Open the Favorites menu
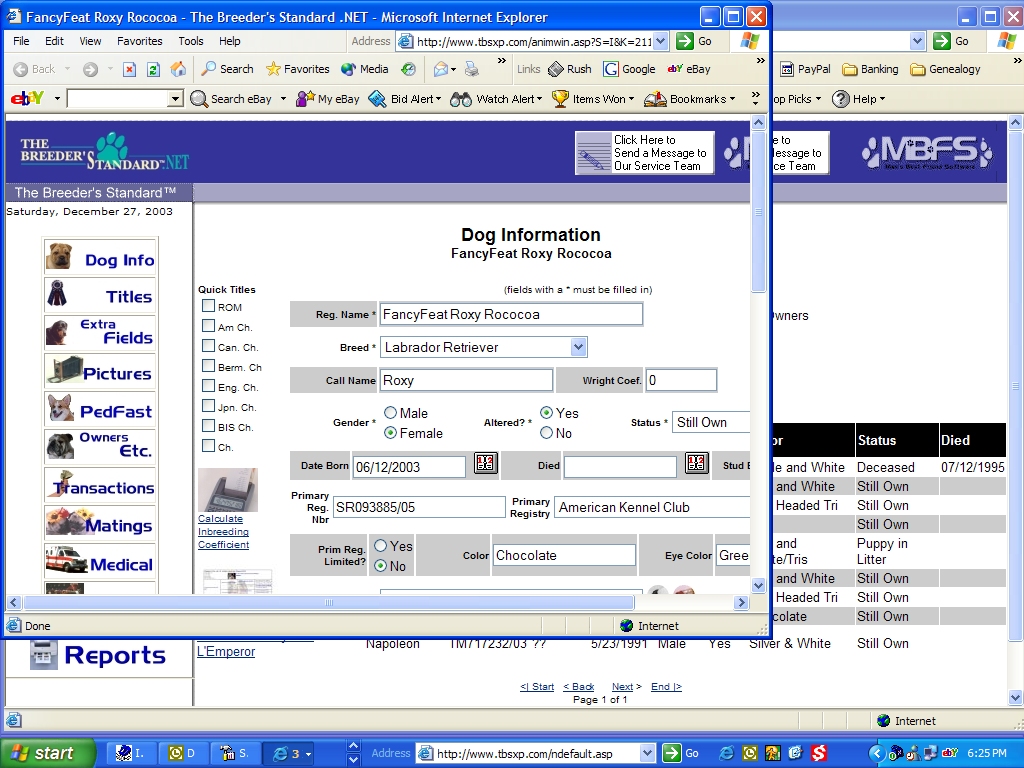The image size is (1024, 768). 139,41
